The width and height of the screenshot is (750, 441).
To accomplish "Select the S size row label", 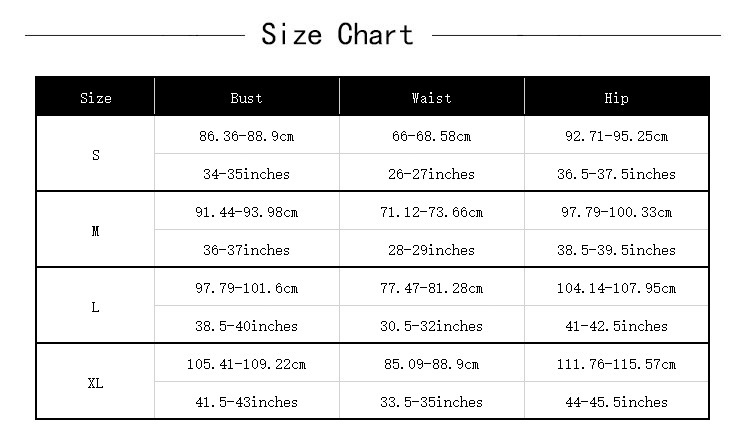I will pos(95,155).
